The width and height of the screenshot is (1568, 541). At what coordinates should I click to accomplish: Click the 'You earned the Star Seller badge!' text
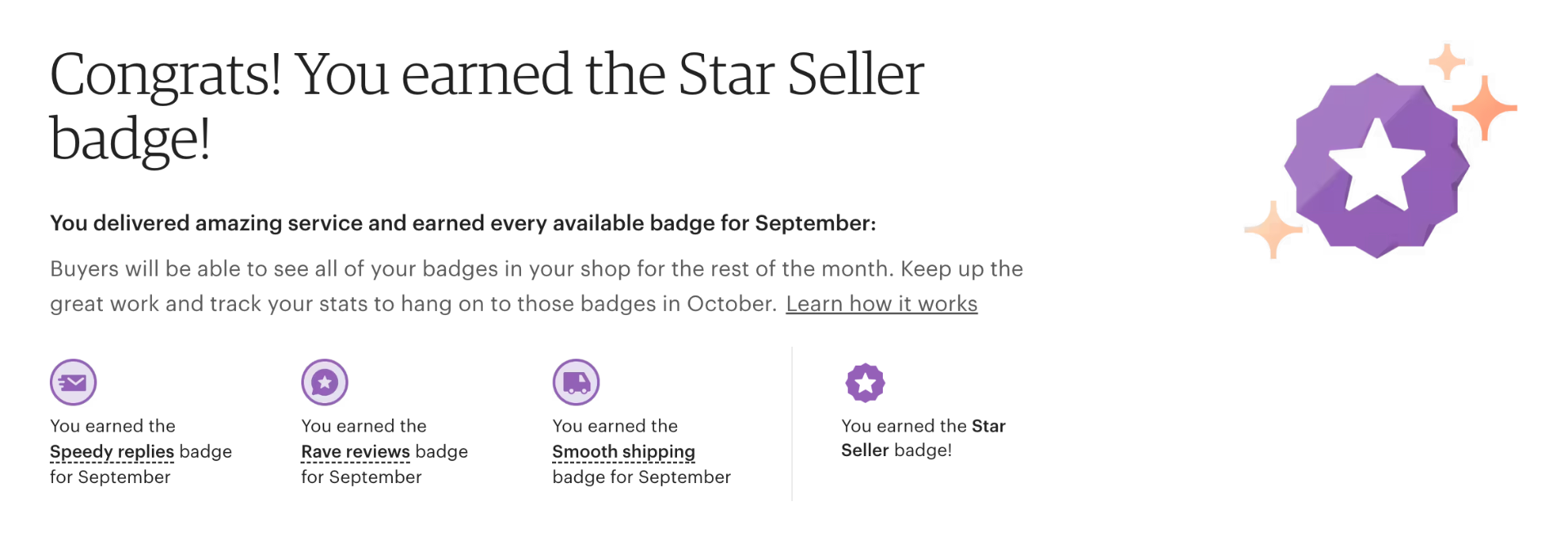tap(924, 438)
